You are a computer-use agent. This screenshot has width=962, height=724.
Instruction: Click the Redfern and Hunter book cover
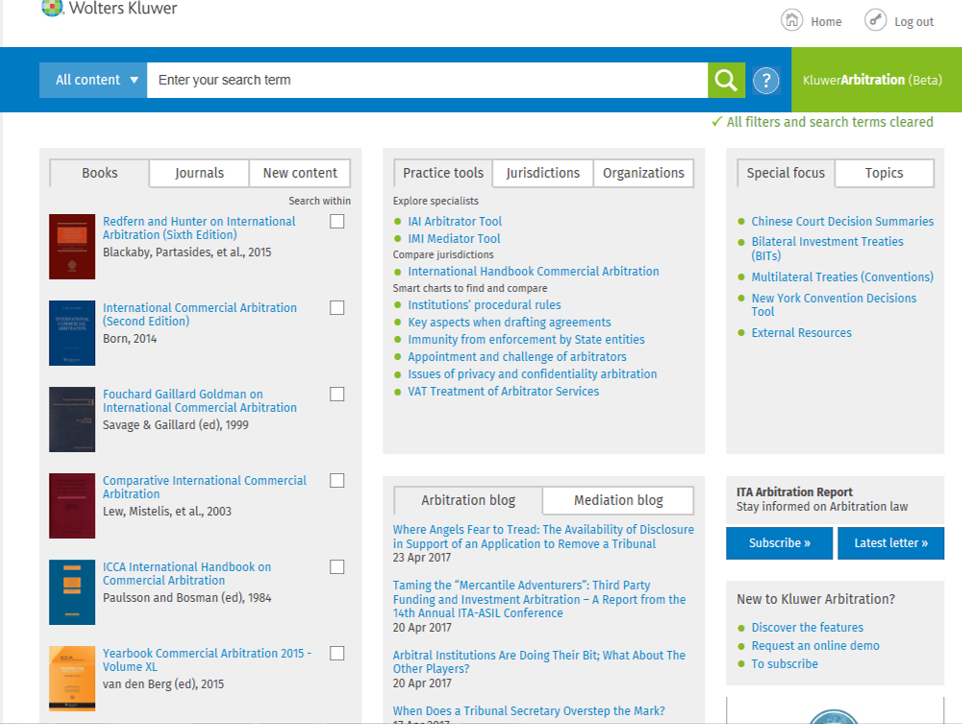click(x=72, y=247)
